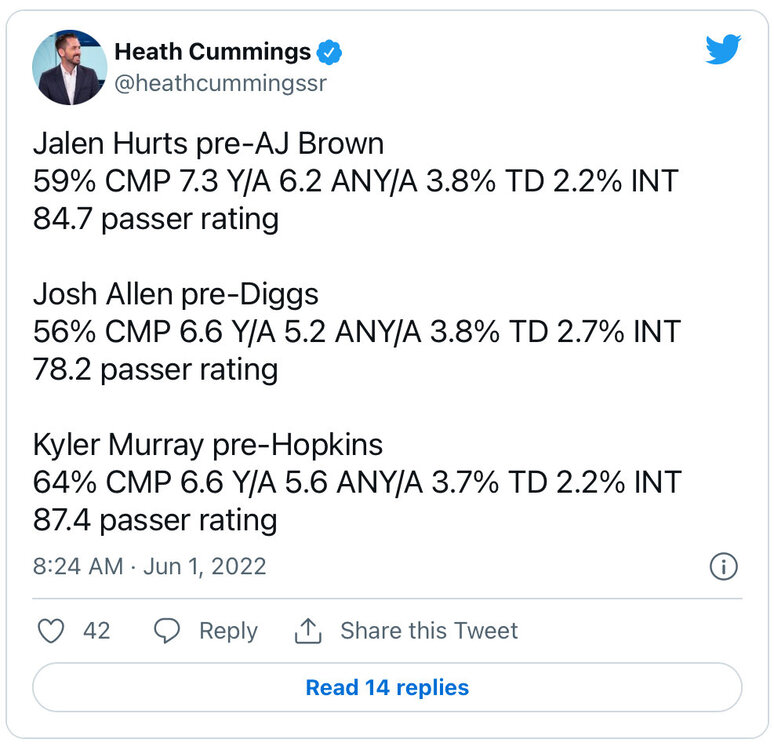
Task: Click the speech bubble reply icon
Action: (167, 631)
